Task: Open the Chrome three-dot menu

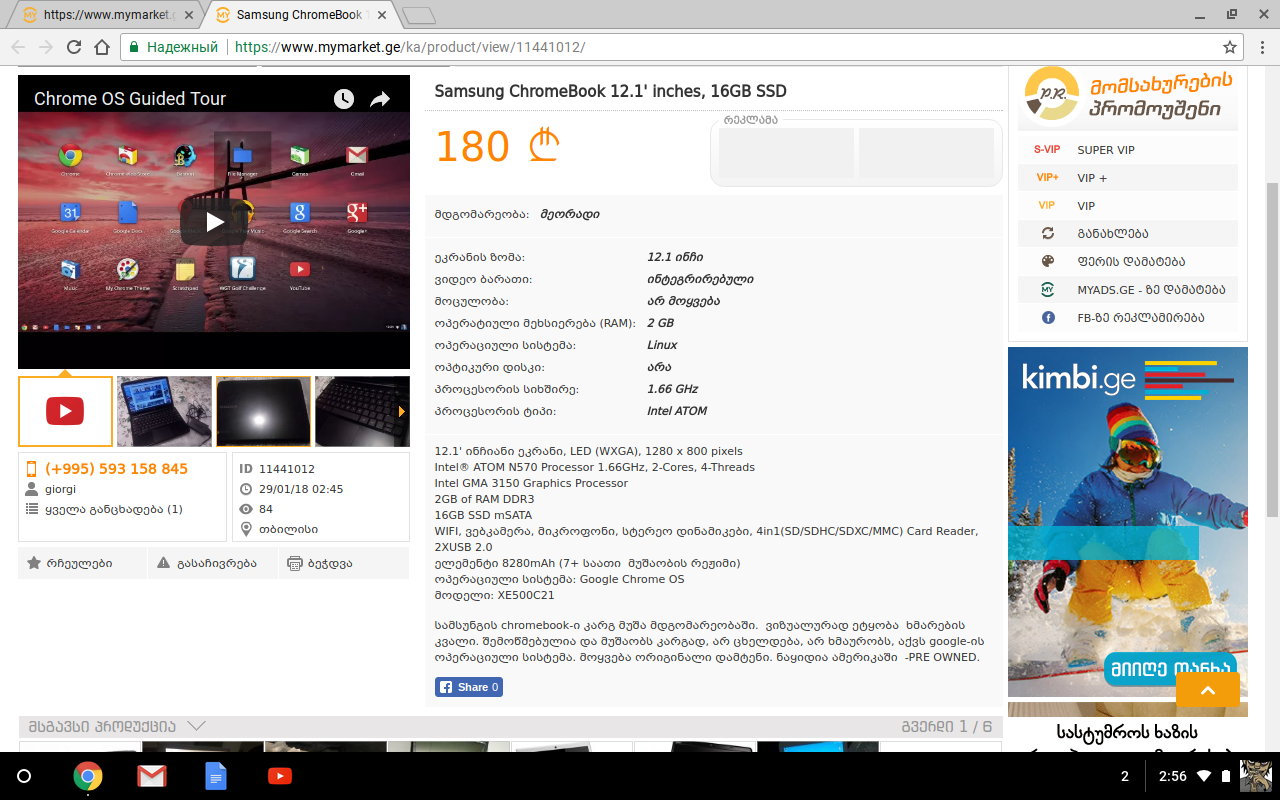Action: click(x=1263, y=47)
